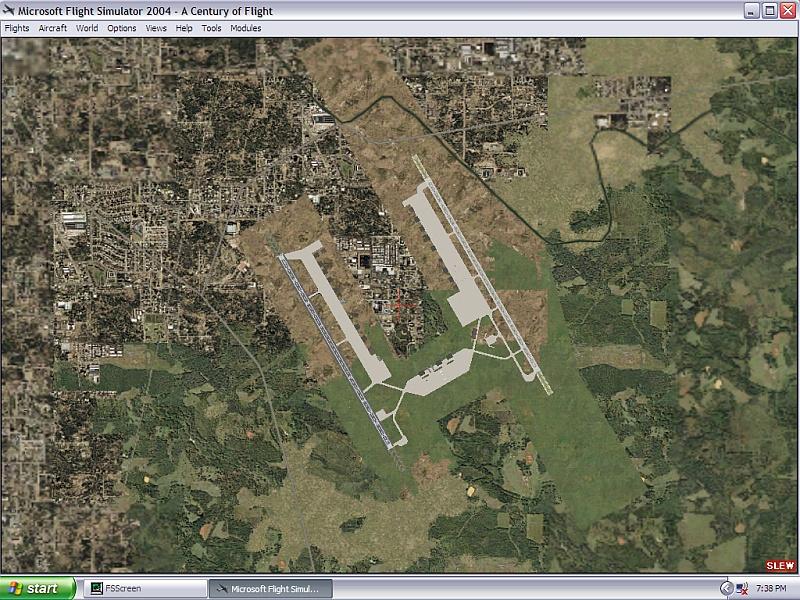Click the 7:38 PM taskbar clock
The width and height of the screenshot is (800, 600).
[x=771, y=588]
